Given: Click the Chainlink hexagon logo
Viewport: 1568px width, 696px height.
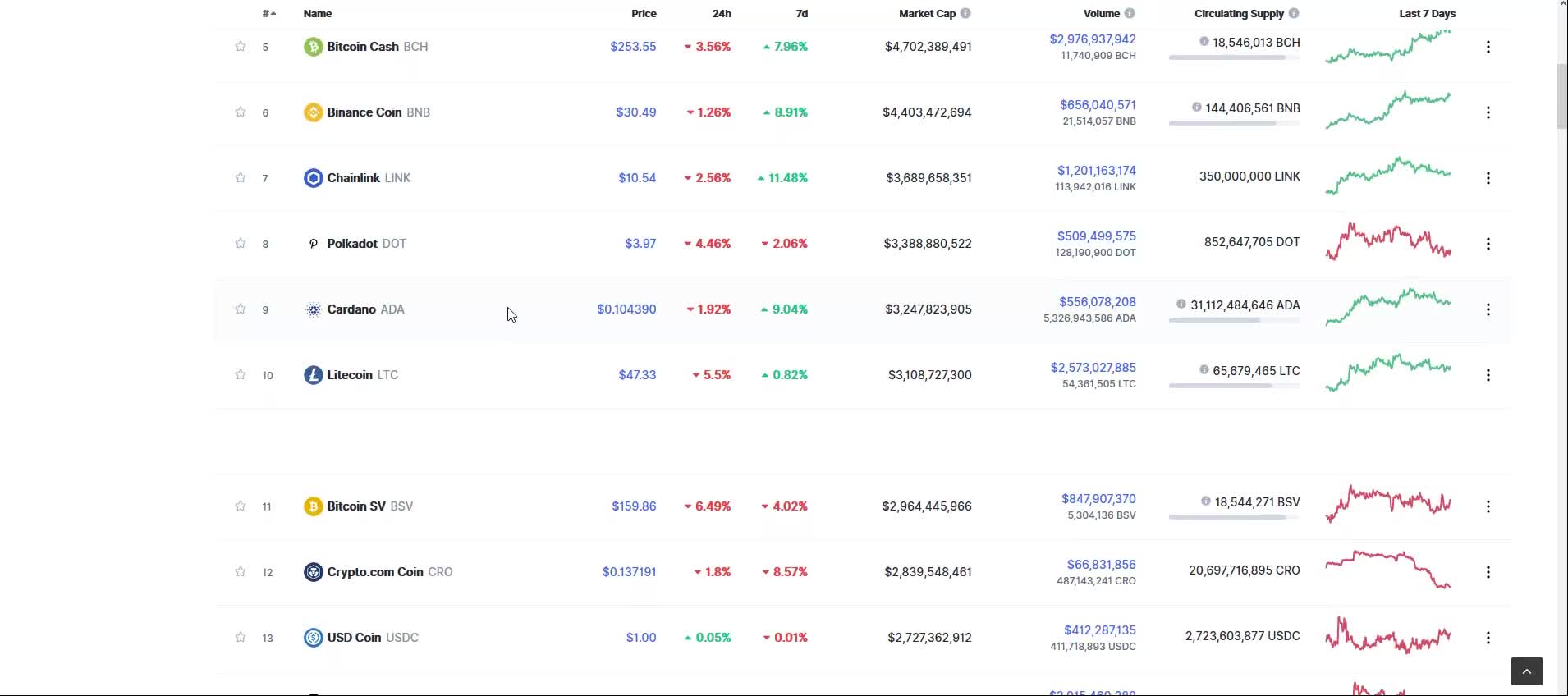Looking at the screenshot, I should pyautogui.click(x=313, y=178).
